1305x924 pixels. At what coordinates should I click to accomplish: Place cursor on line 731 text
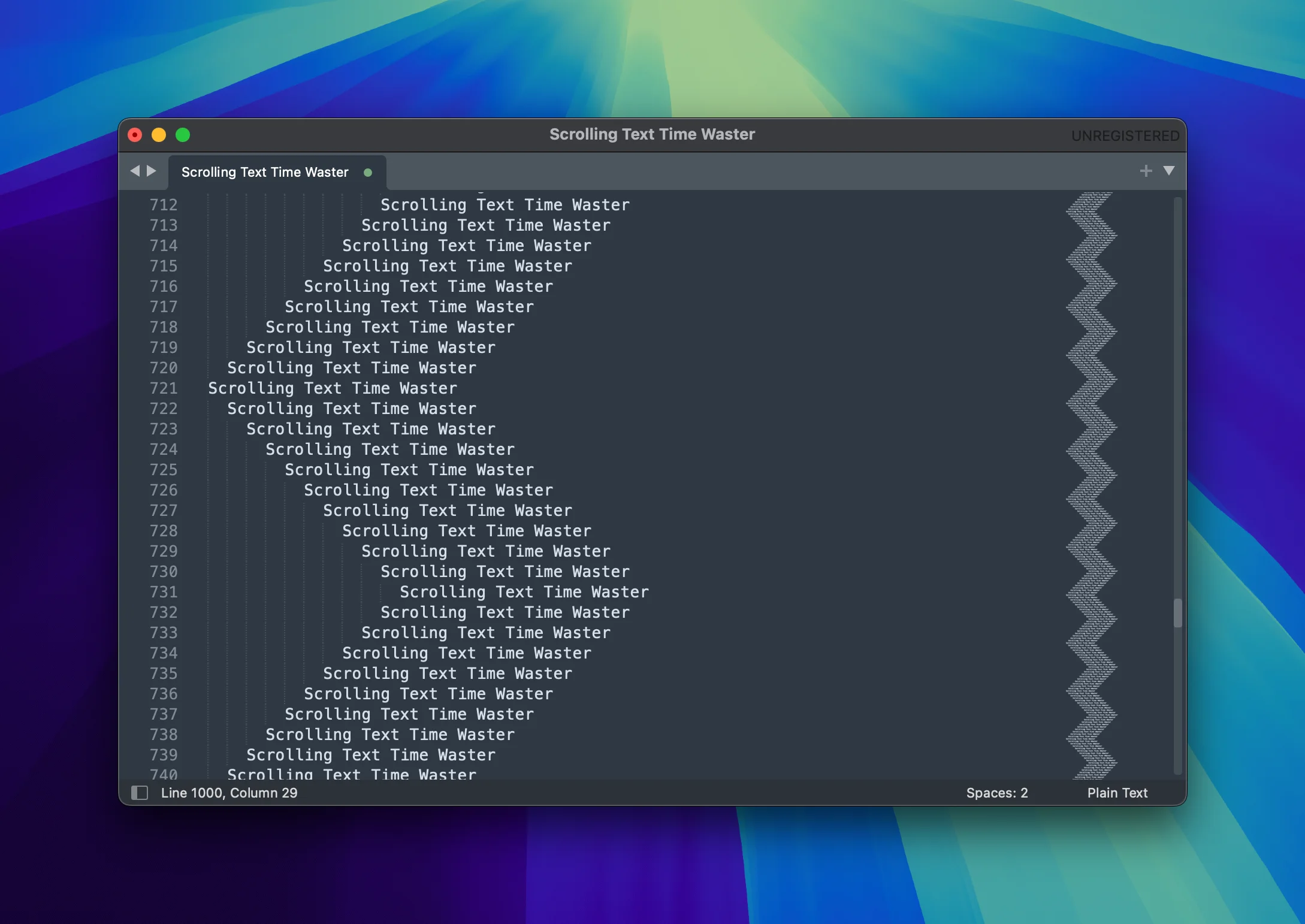(x=524, y=592)
